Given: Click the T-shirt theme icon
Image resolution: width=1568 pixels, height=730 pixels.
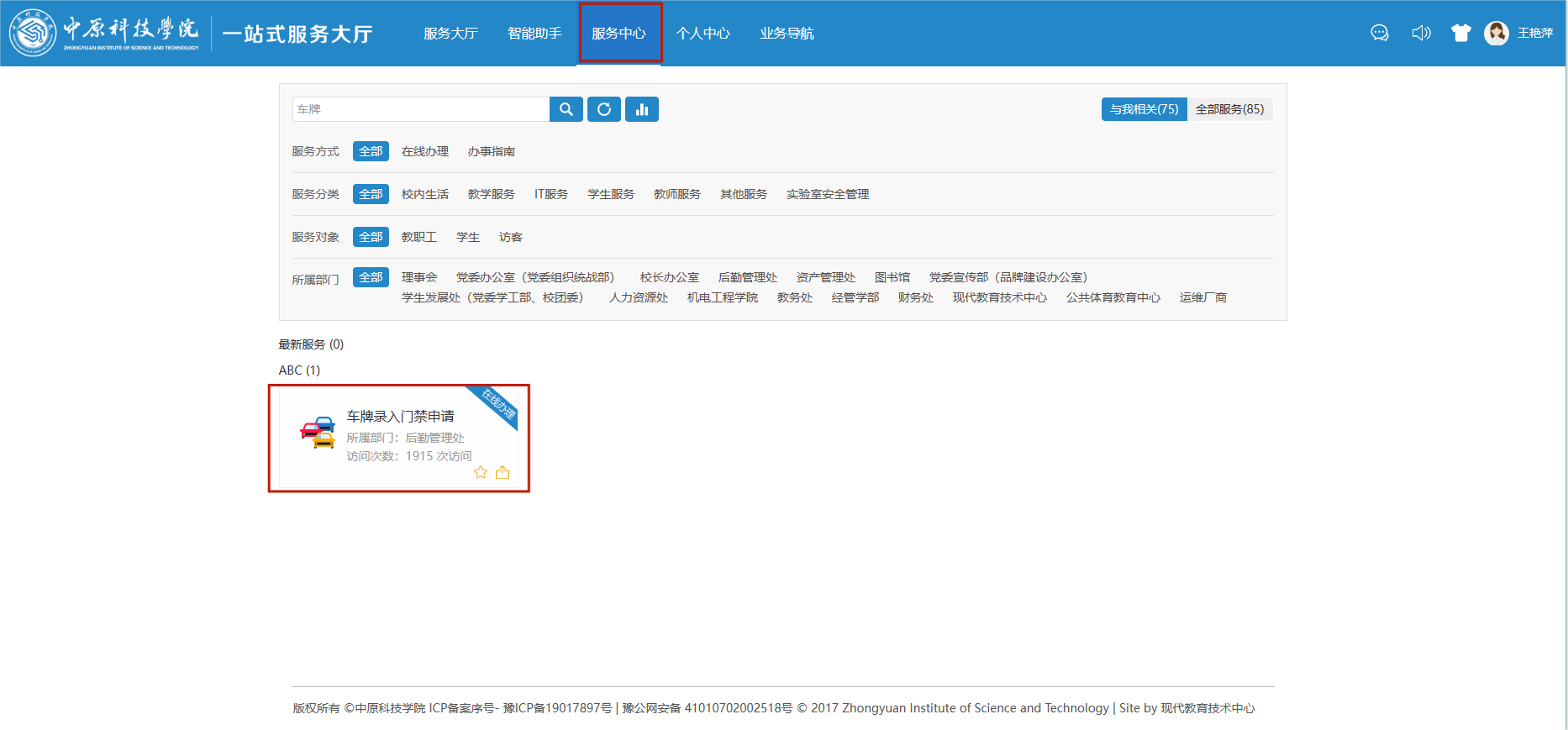Looking at the screenshot, I should (x=1460, y=33).
